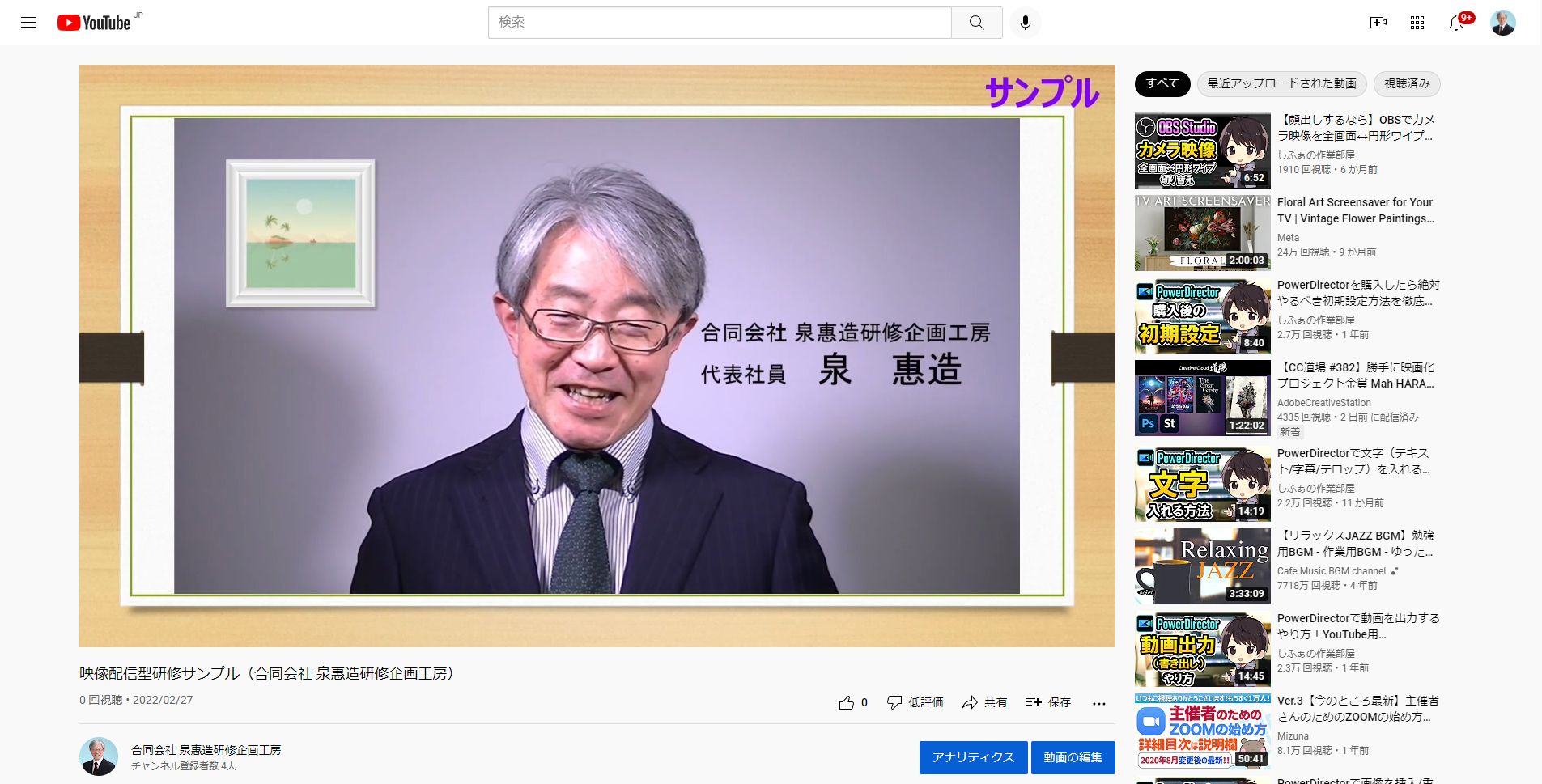
Task: Open the CC道場 #382 thumbnail
Action: (1203, 399)
